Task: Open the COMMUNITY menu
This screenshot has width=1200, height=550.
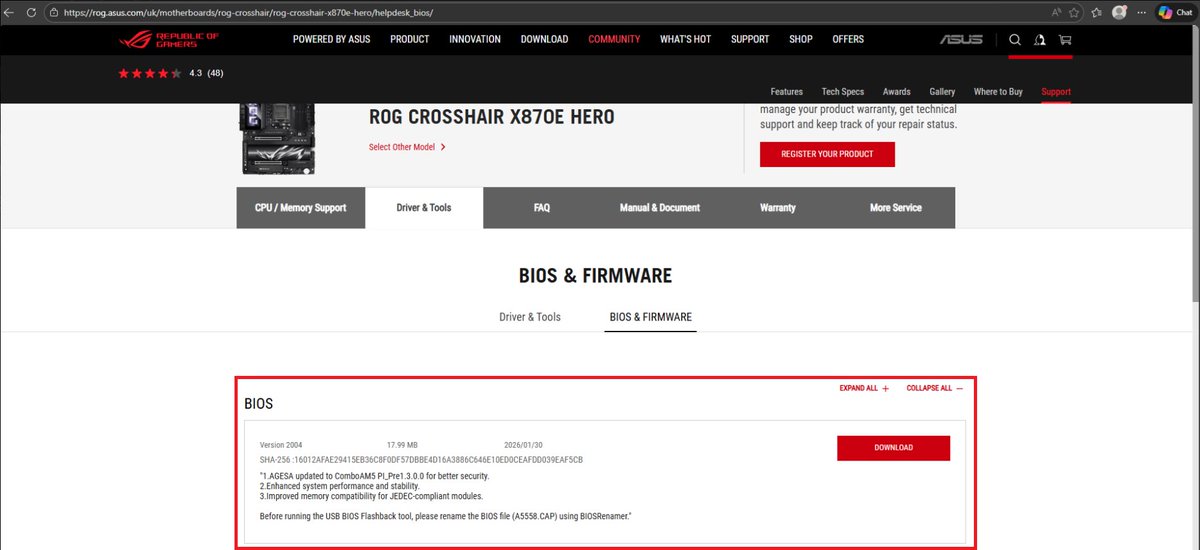Action: click(614, 39)
